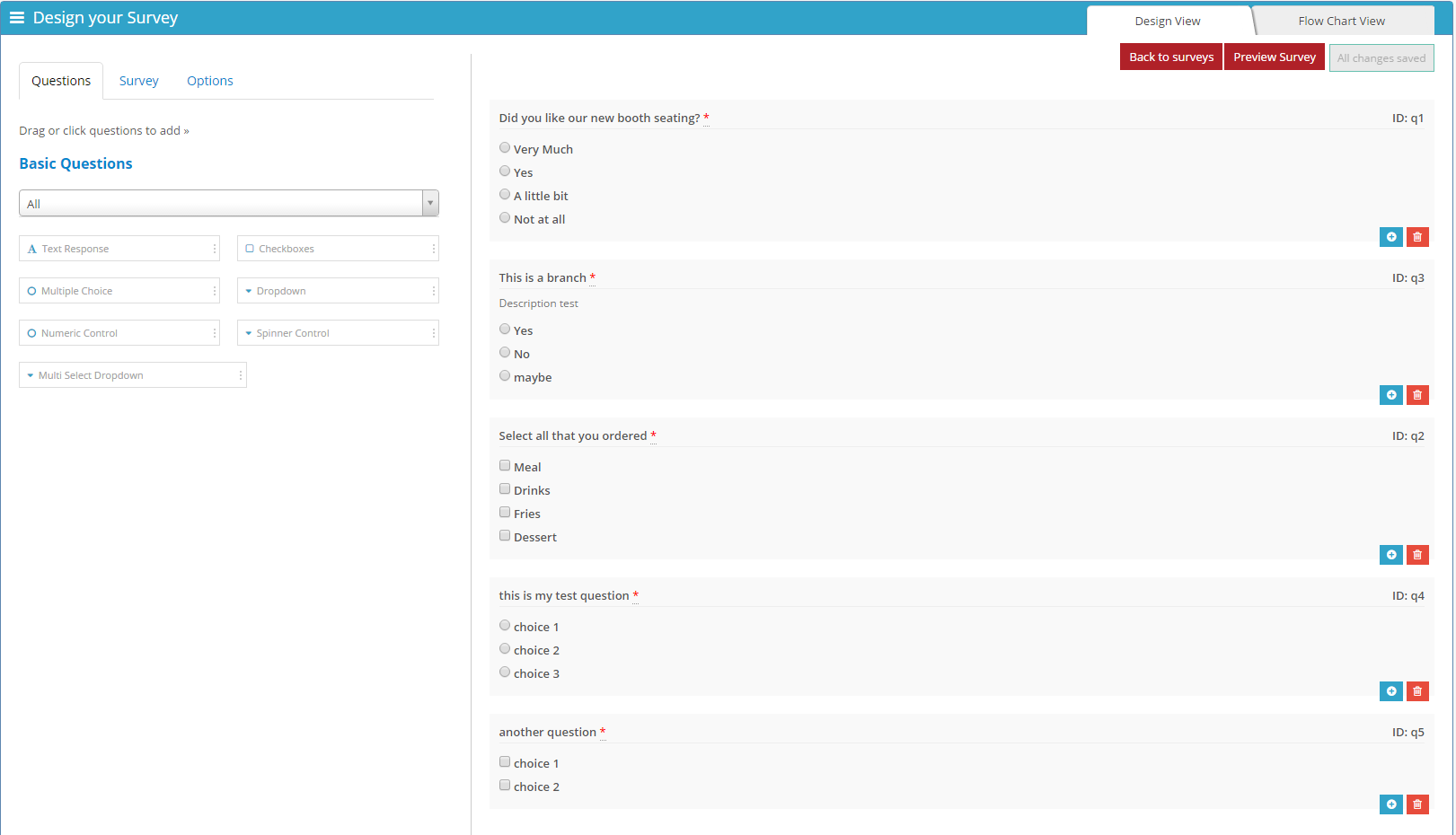Image resolution: width=1456 pixels, height=835 pixels.
Task: Open the hamburger menu icon
Action: 17,18
